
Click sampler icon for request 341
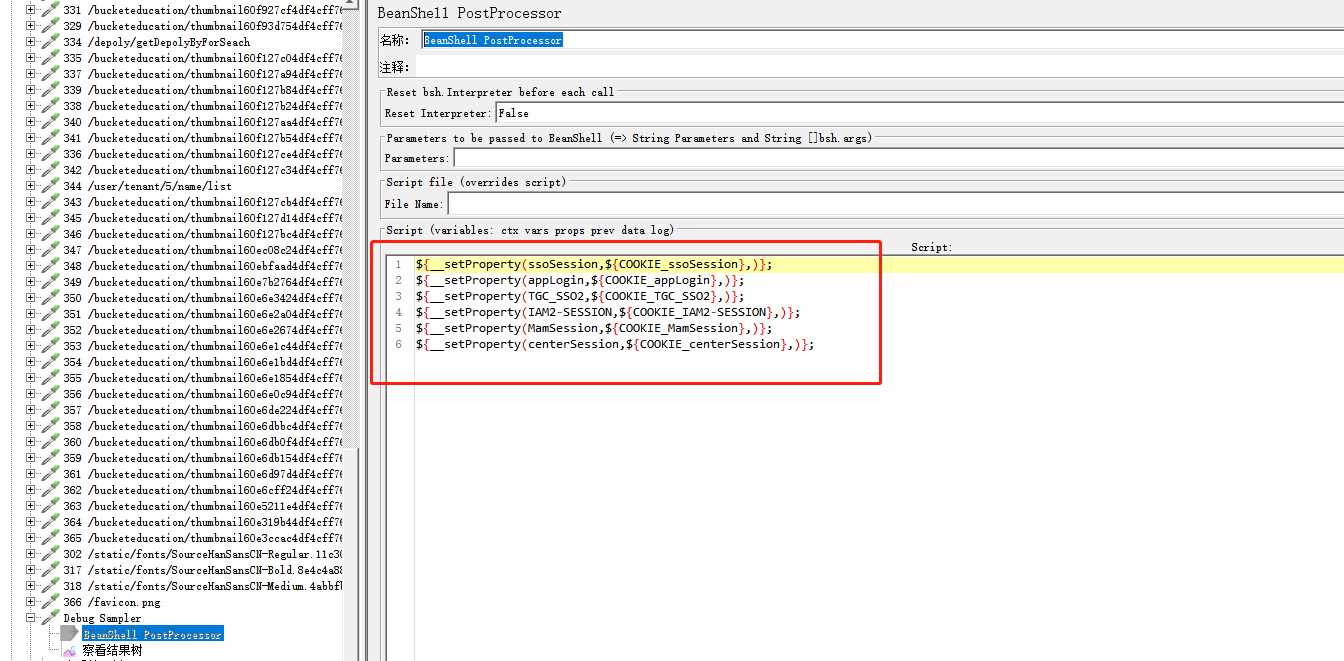pos(50,138)
